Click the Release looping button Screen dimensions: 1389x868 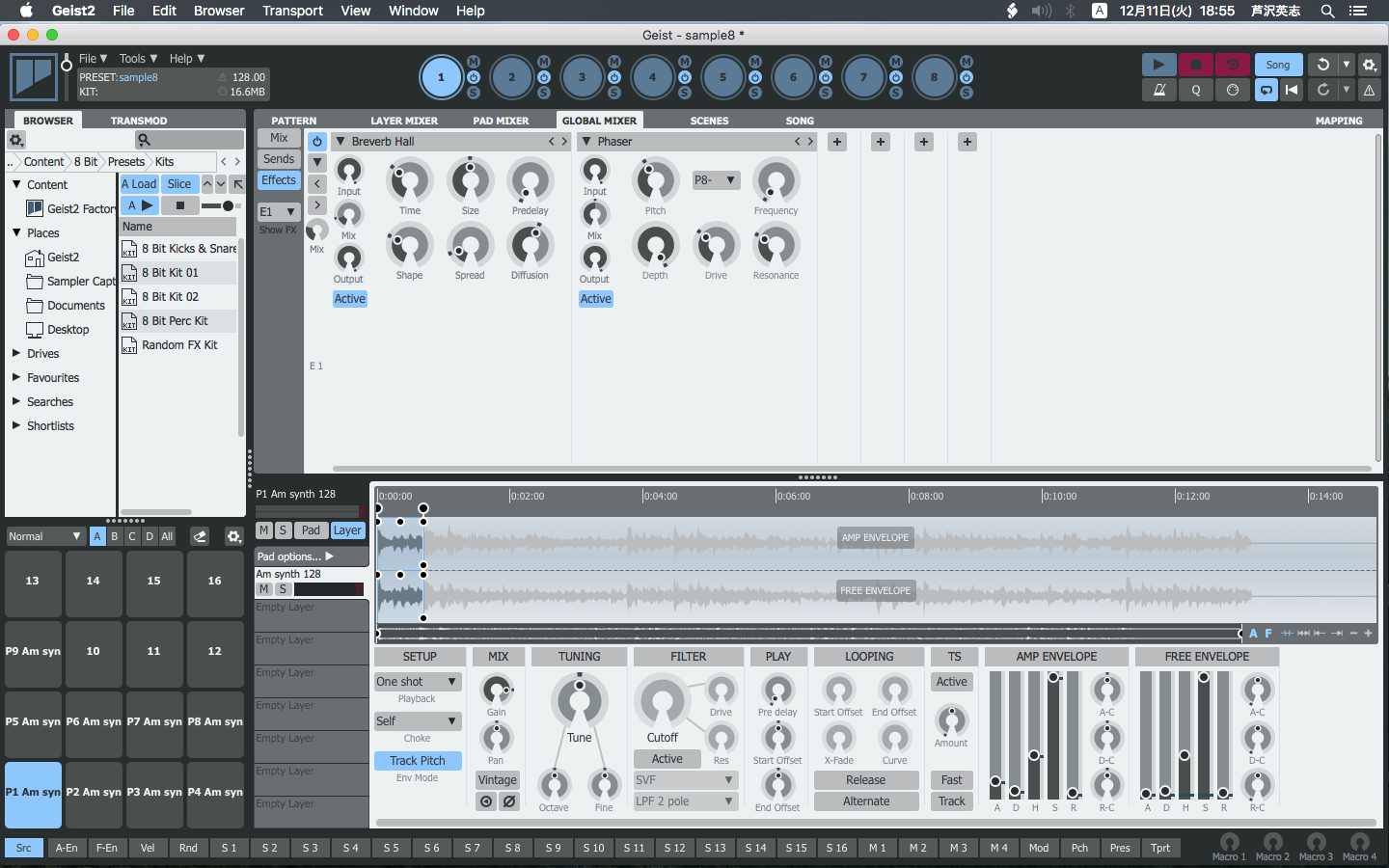click(866, 780)
